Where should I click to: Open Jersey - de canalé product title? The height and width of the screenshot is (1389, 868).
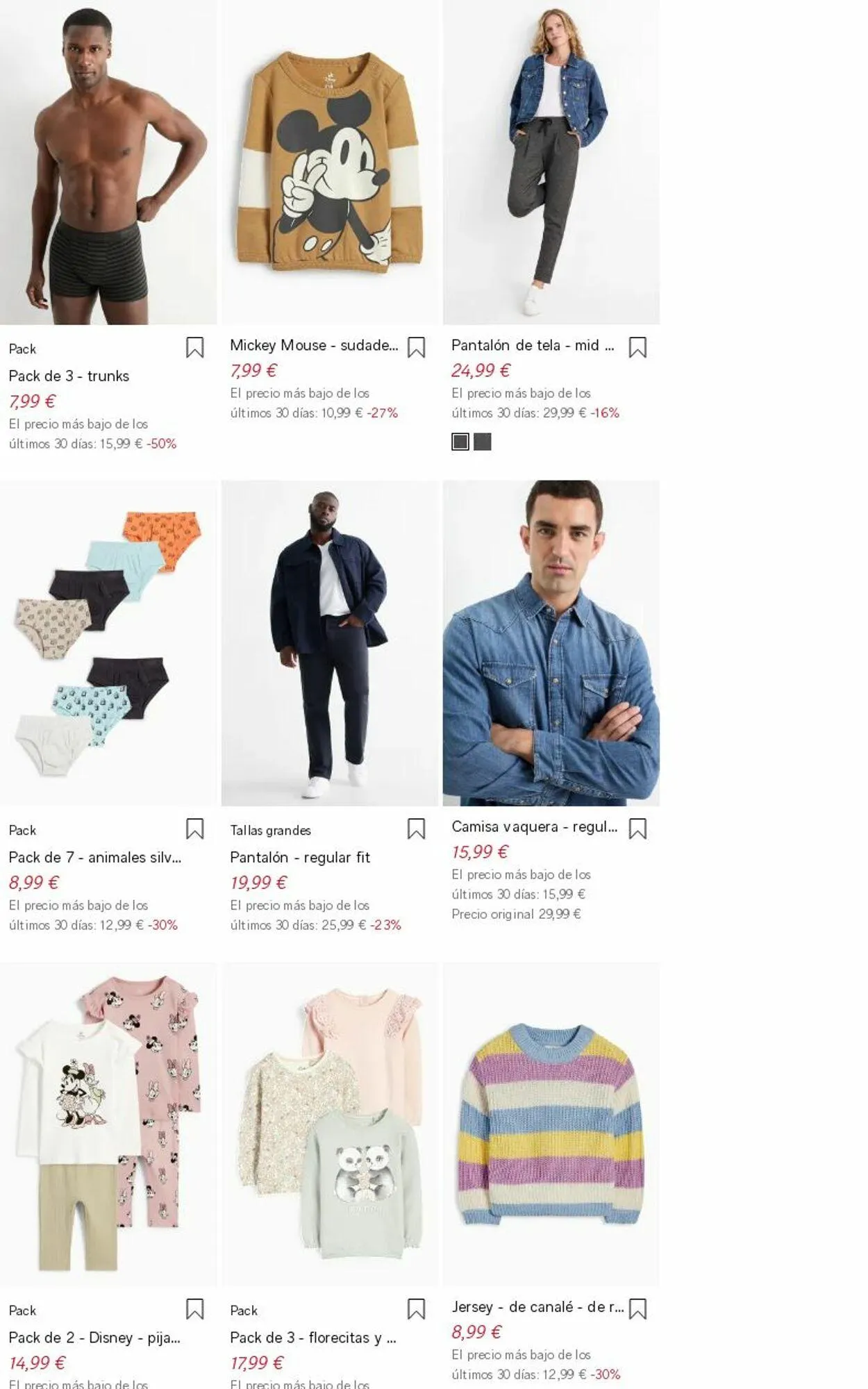[537, 1307]
